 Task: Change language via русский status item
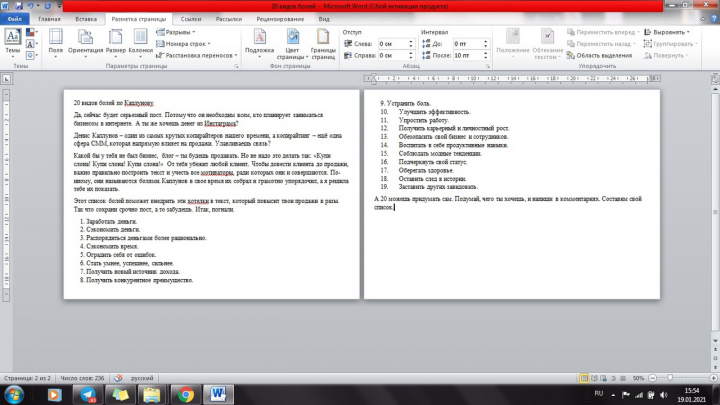click(x=142, y=378)
